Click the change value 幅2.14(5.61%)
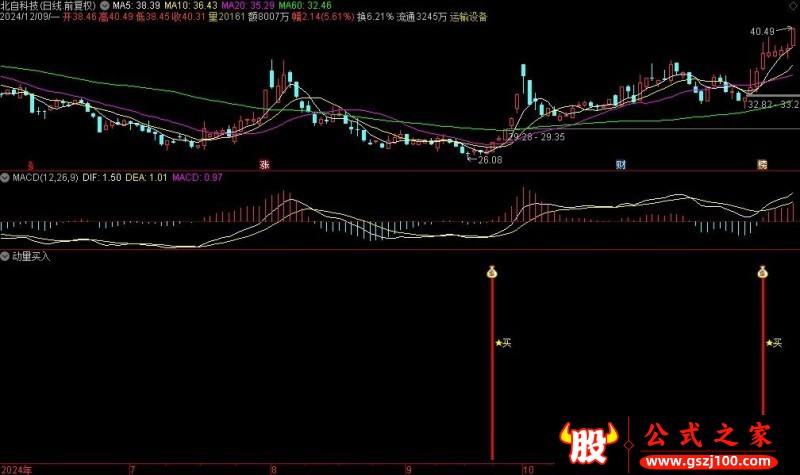This screenshot has width=800, height=475. [323, 17]
